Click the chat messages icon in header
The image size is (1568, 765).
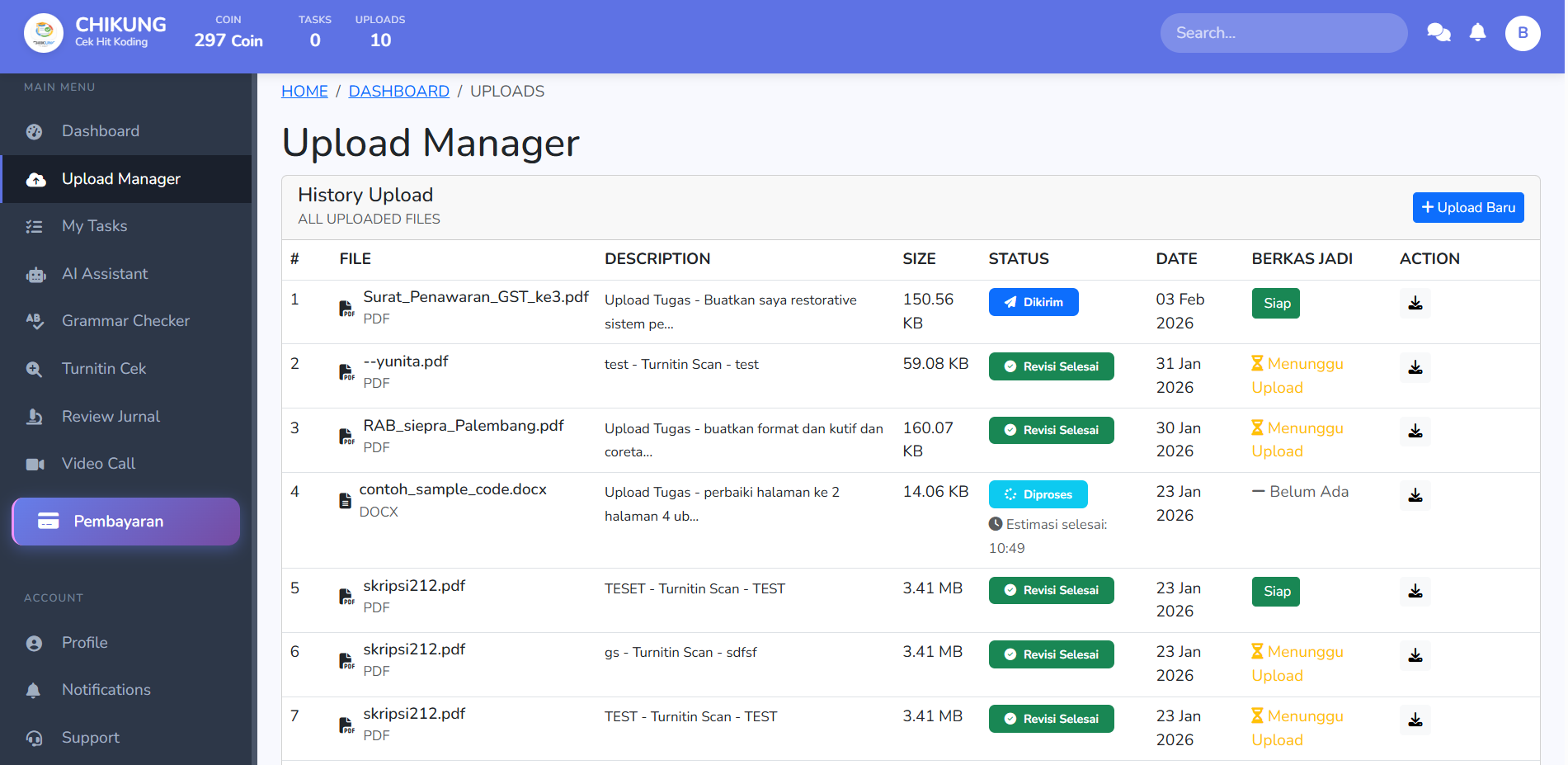1439,33
